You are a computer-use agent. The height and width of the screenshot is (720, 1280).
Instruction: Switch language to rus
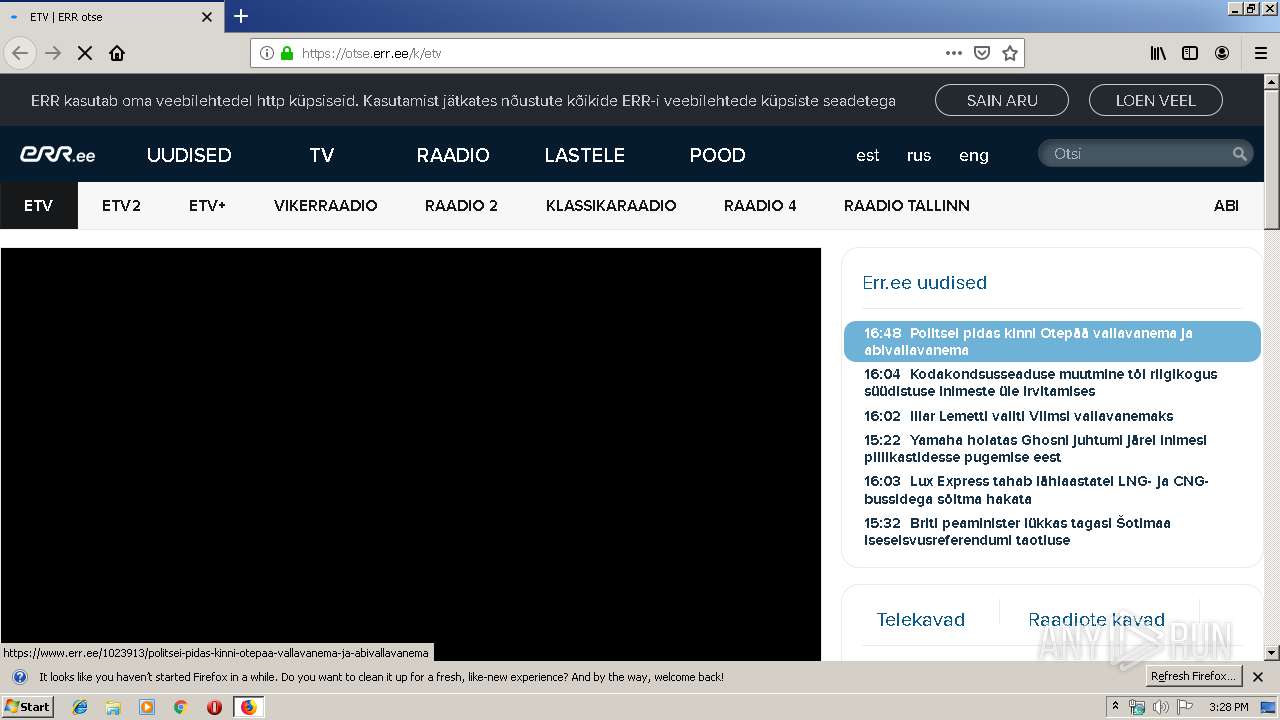[x=919, y=155]
